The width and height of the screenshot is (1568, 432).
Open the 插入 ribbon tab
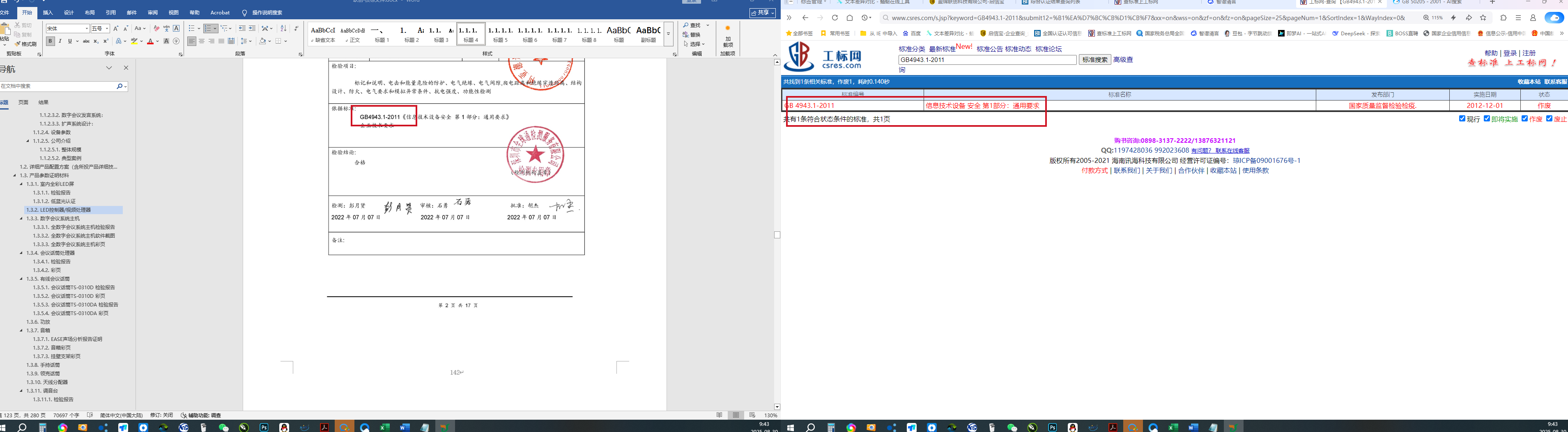pos(48,12)
